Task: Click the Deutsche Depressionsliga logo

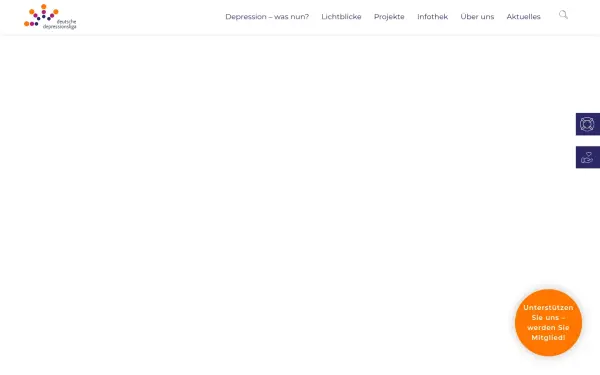Action: 50,17
